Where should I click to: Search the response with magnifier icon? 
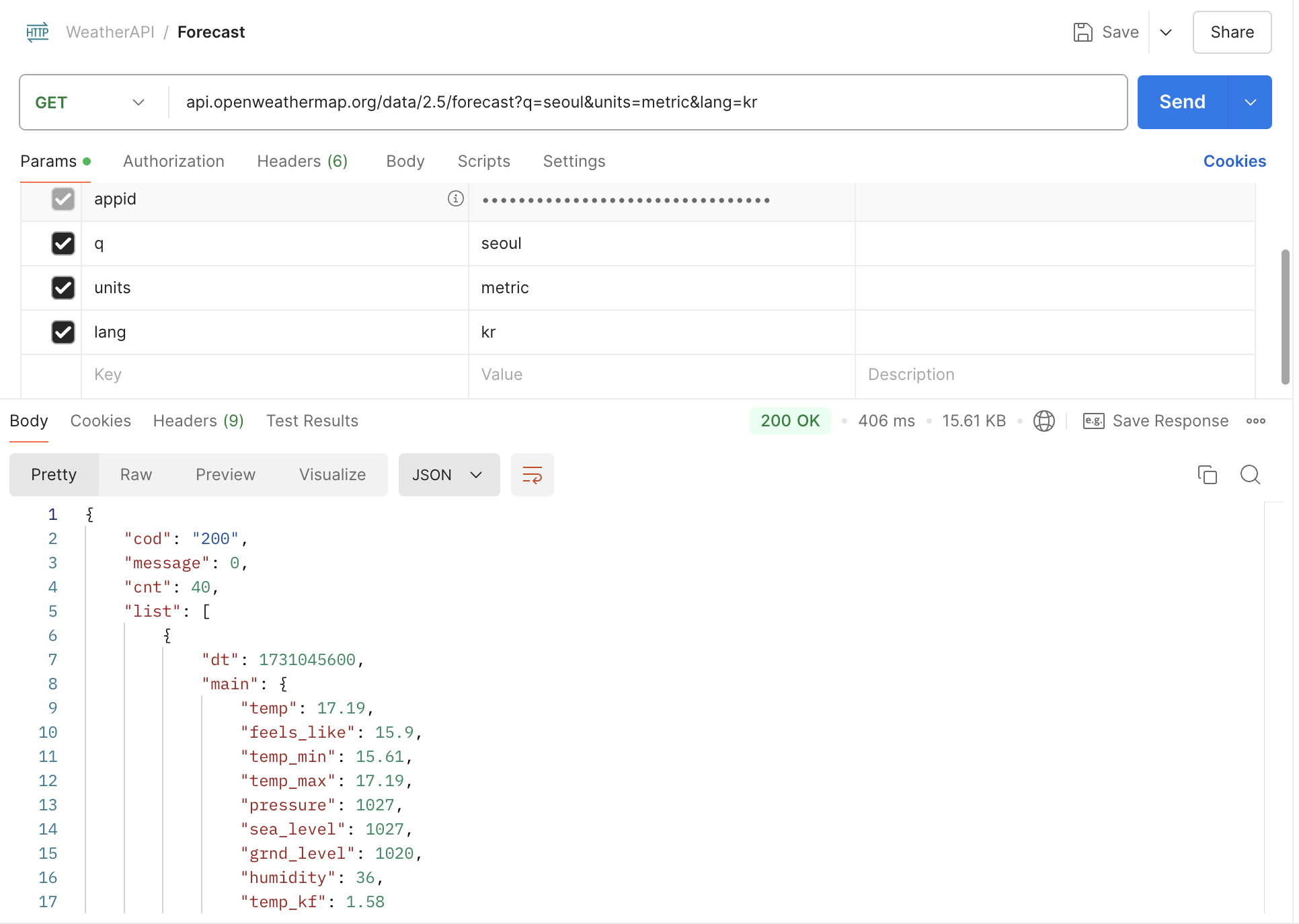click(x=1250, y=475)
